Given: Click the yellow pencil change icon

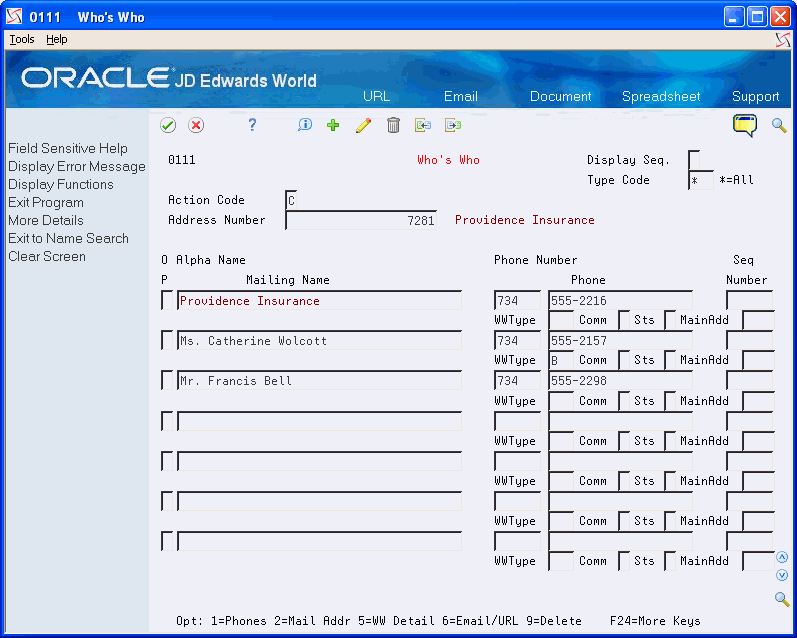Looking at the screenshot, I should coord(363,125).
